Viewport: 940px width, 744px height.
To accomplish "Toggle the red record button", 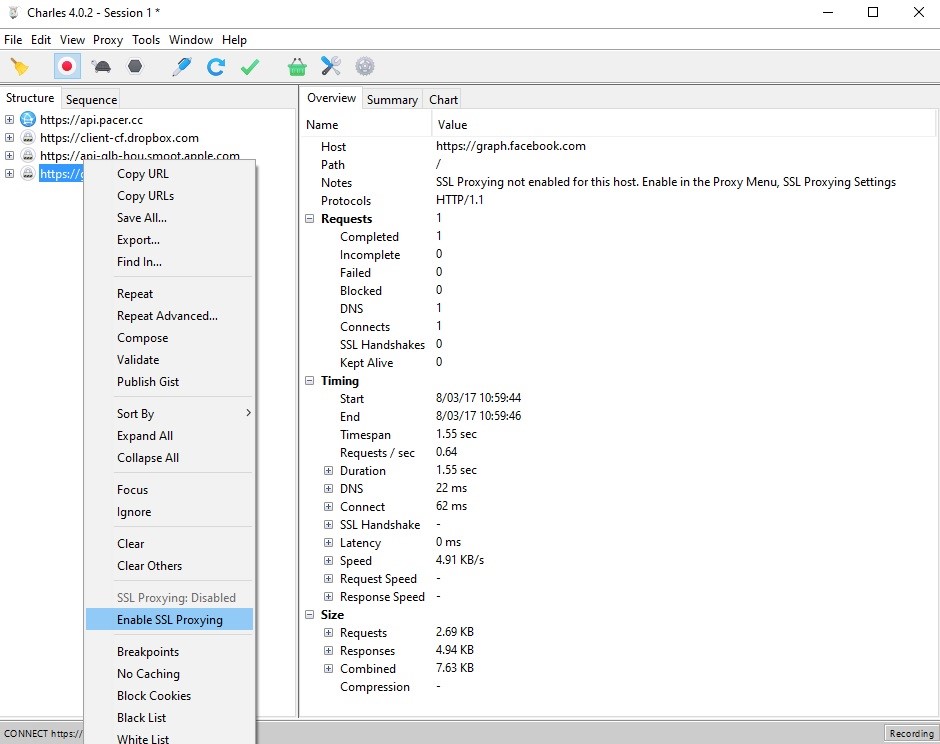I will [67, 67].
